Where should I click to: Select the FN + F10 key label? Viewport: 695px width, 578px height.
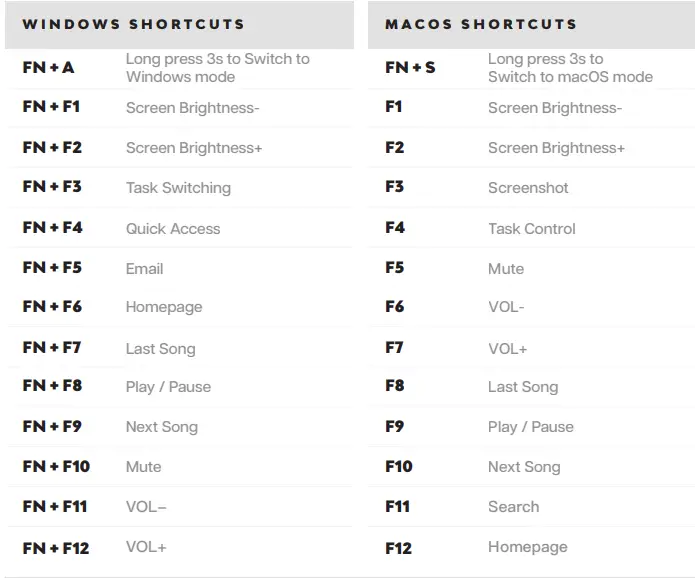56,467
